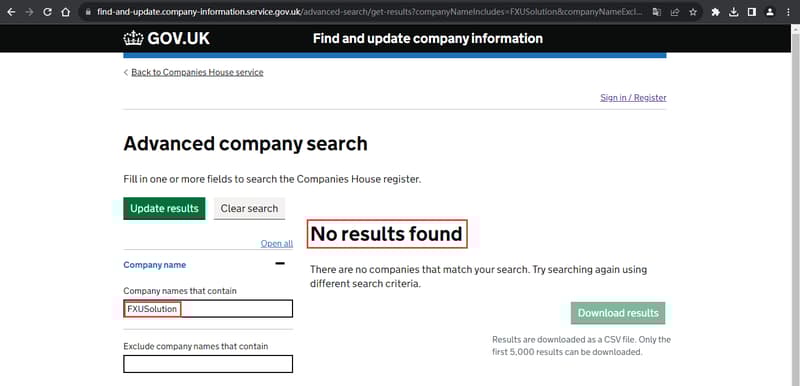800x386 pixels.
Task: Collapse the Company name section
Action: (x=280, y=264)
